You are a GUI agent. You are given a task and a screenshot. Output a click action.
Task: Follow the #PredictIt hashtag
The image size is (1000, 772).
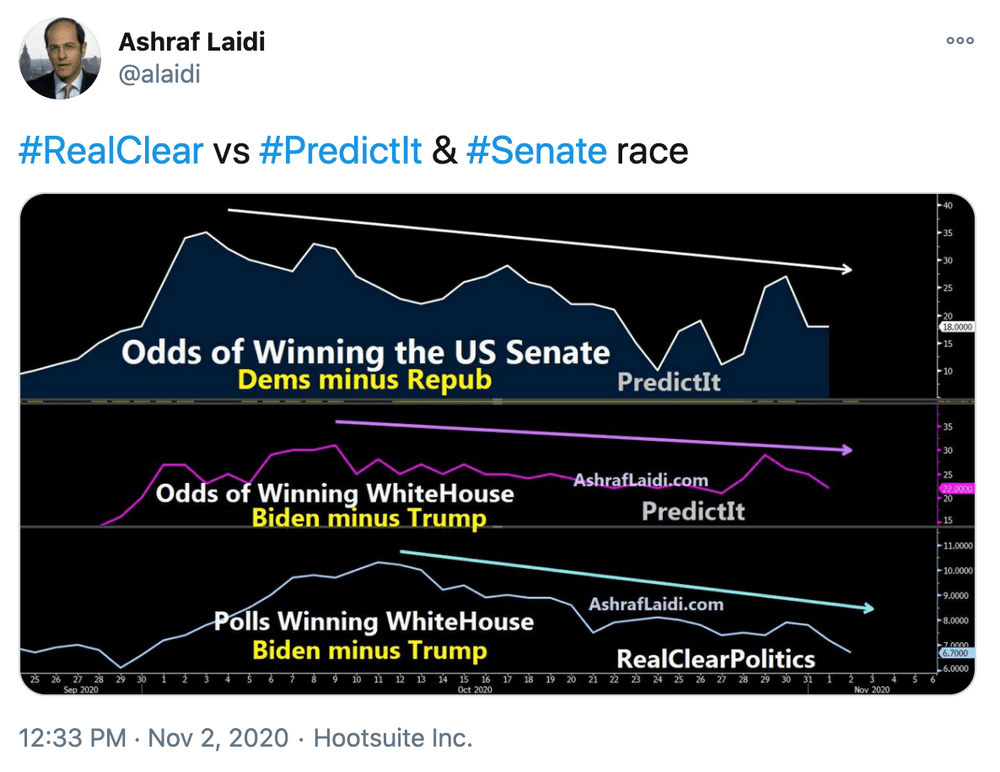(341, 151)
